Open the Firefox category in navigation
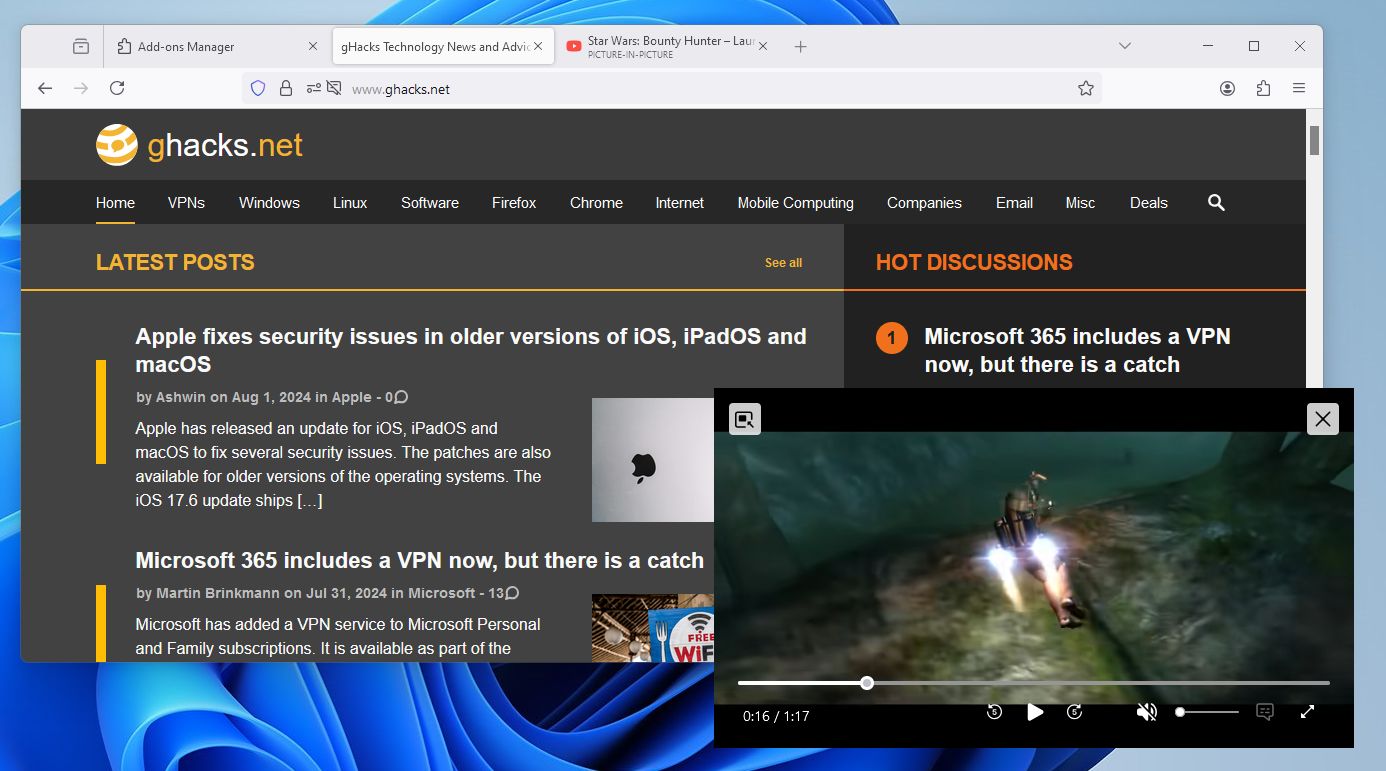 click(x=514, y=202)
